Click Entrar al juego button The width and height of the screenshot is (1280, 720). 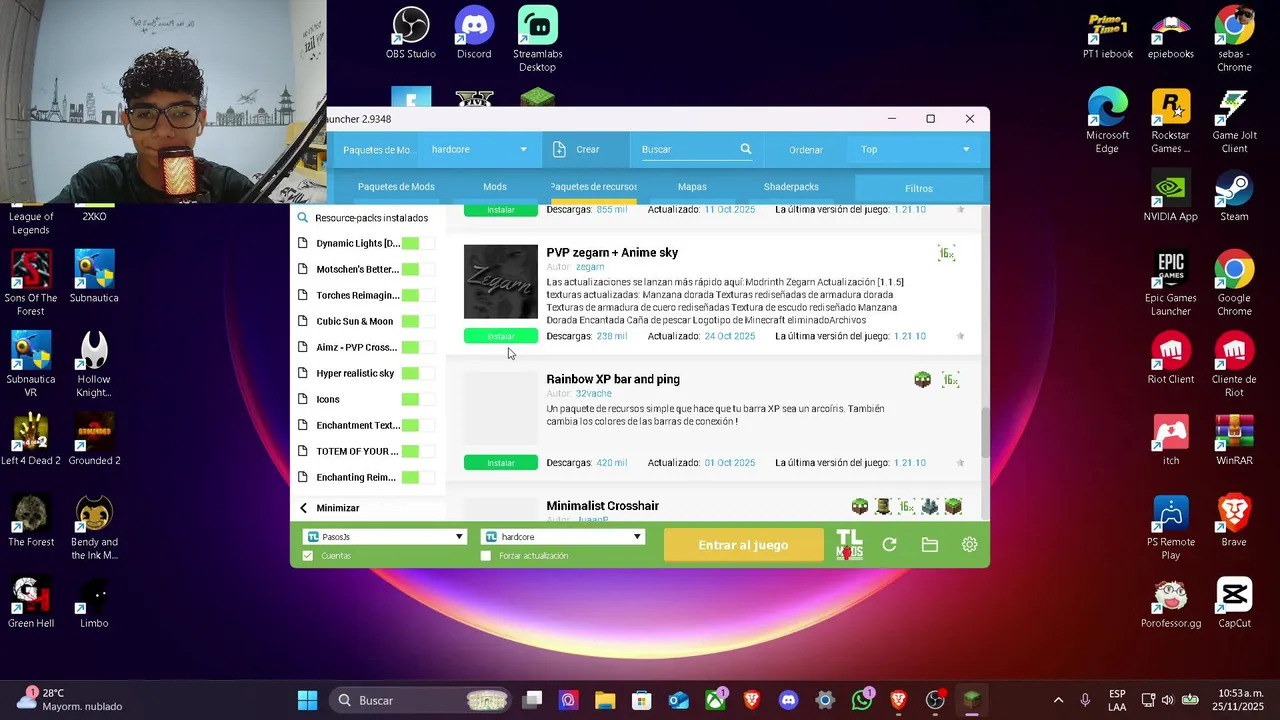coord(743,545)
